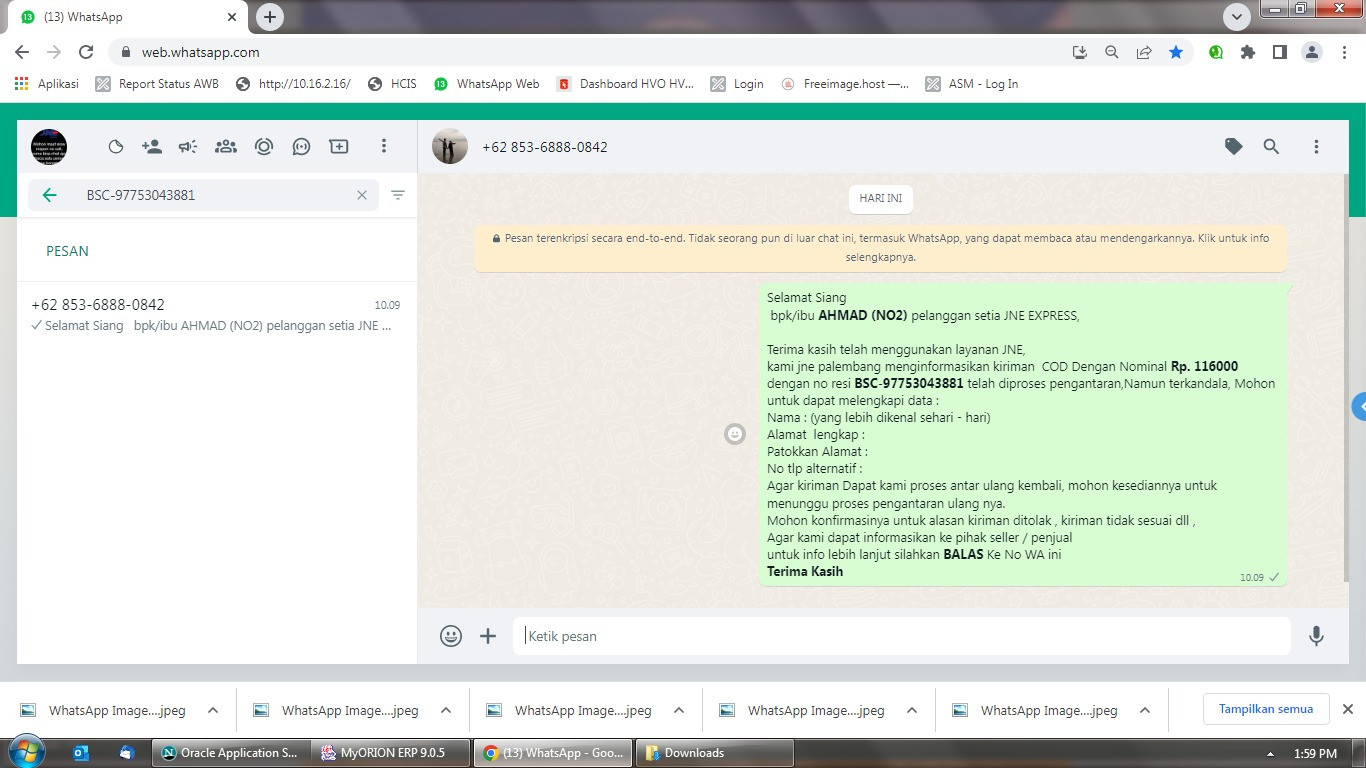The image size is (1366, 768).
Task: Click the sticker-shaped icon in sidebar header
Action: point(116,147)
